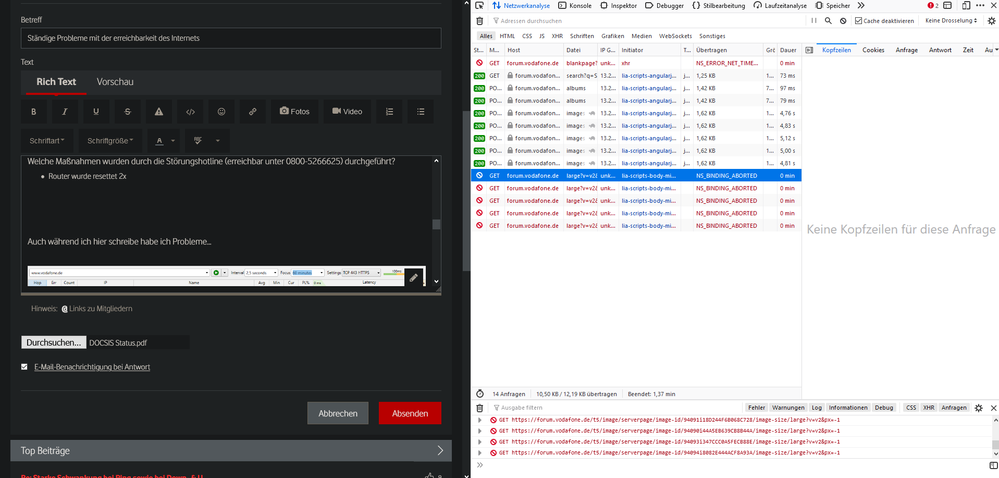Click the error count indicator
The height and width of the screenshot is (478, 999).
tap(933, 5)
